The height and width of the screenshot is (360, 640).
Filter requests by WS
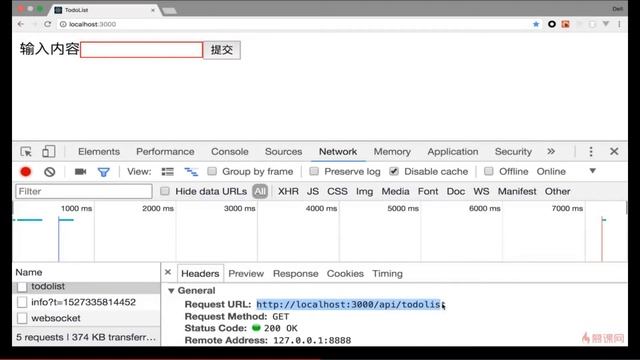481,191
